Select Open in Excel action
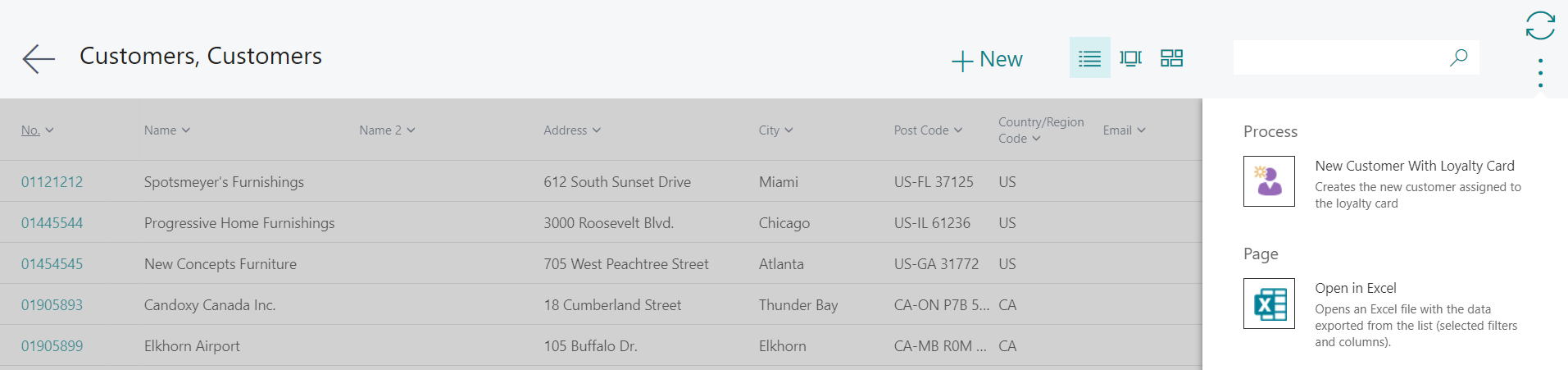Image resolution: width=1568 pixels, height=370 pixels. tap(1356, 288)
